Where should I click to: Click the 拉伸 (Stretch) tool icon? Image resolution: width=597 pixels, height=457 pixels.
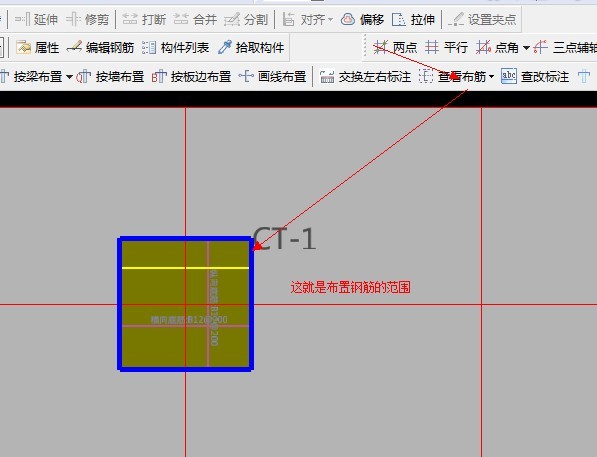pos(399,19)
